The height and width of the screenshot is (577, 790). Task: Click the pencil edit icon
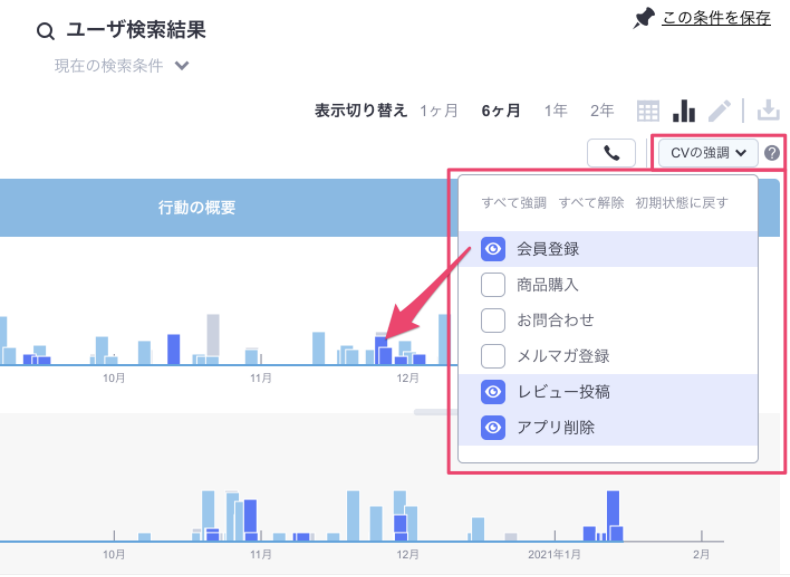click(x=720, y=111)
